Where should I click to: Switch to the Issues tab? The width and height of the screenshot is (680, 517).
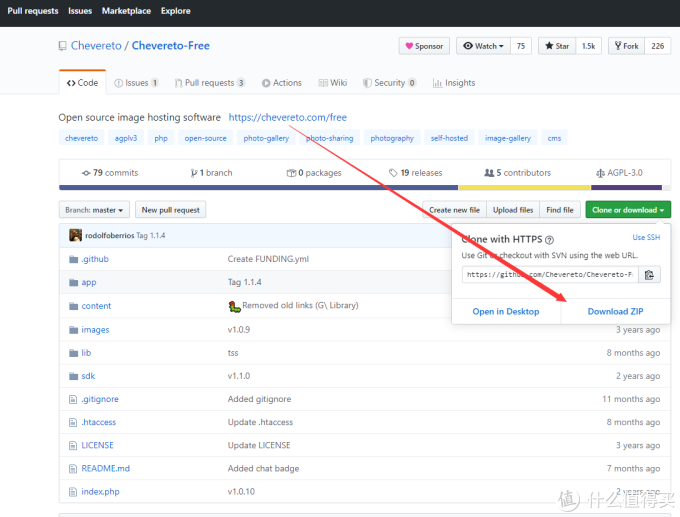click(x=136, y=83)
